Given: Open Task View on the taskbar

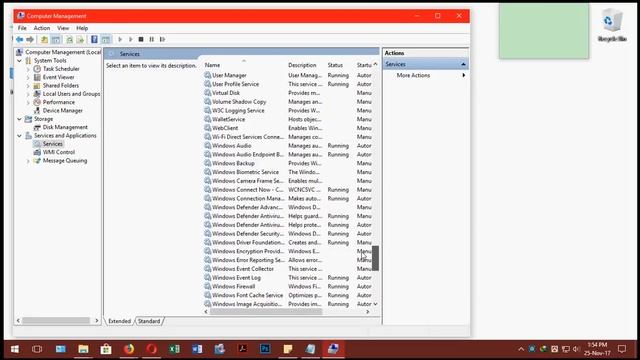Looking at the screenshot, I should pyautogui.click(x=37, y=349).
